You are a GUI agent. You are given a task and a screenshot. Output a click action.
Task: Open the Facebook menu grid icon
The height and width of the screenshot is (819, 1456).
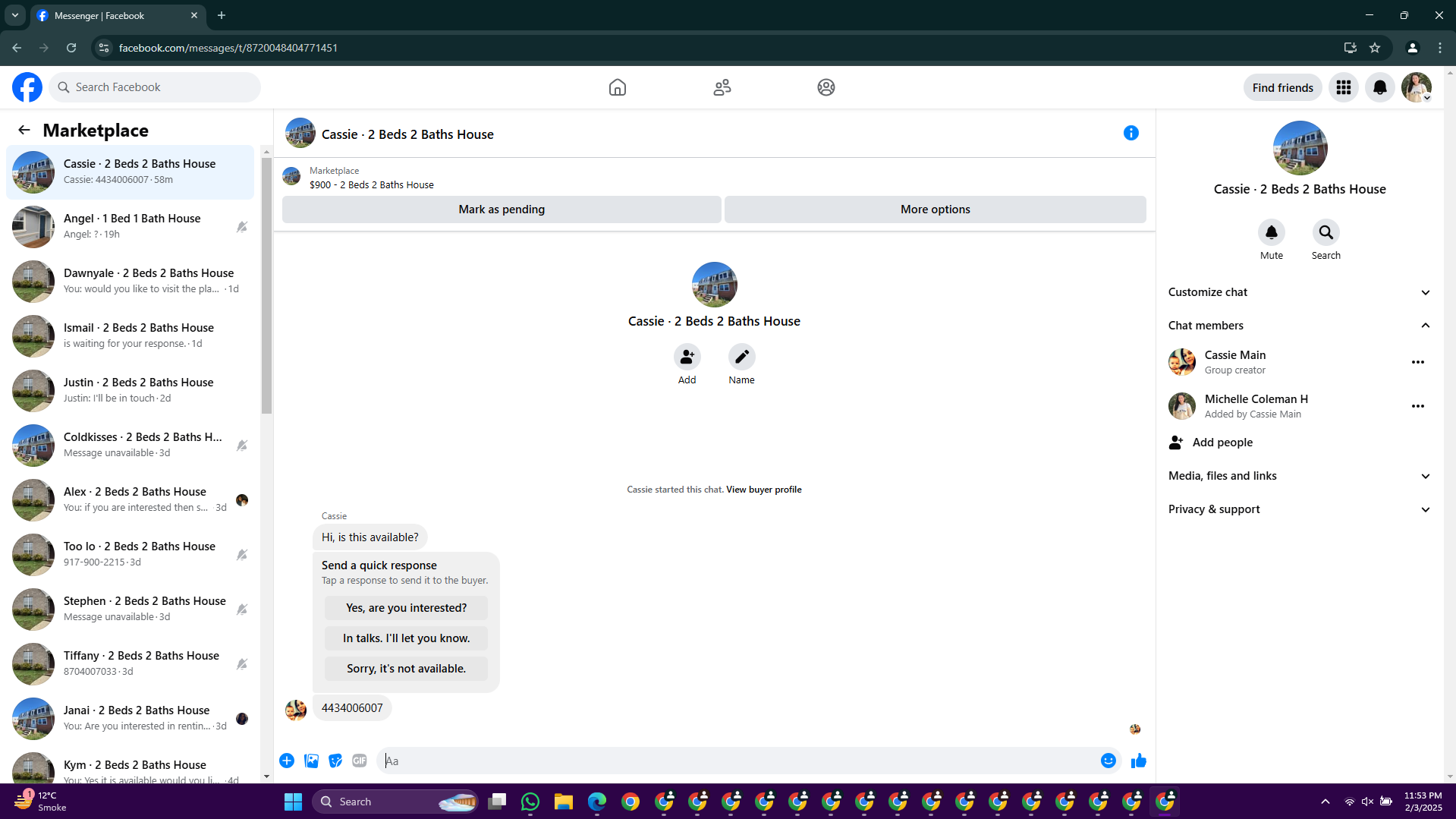(1344, 87)
